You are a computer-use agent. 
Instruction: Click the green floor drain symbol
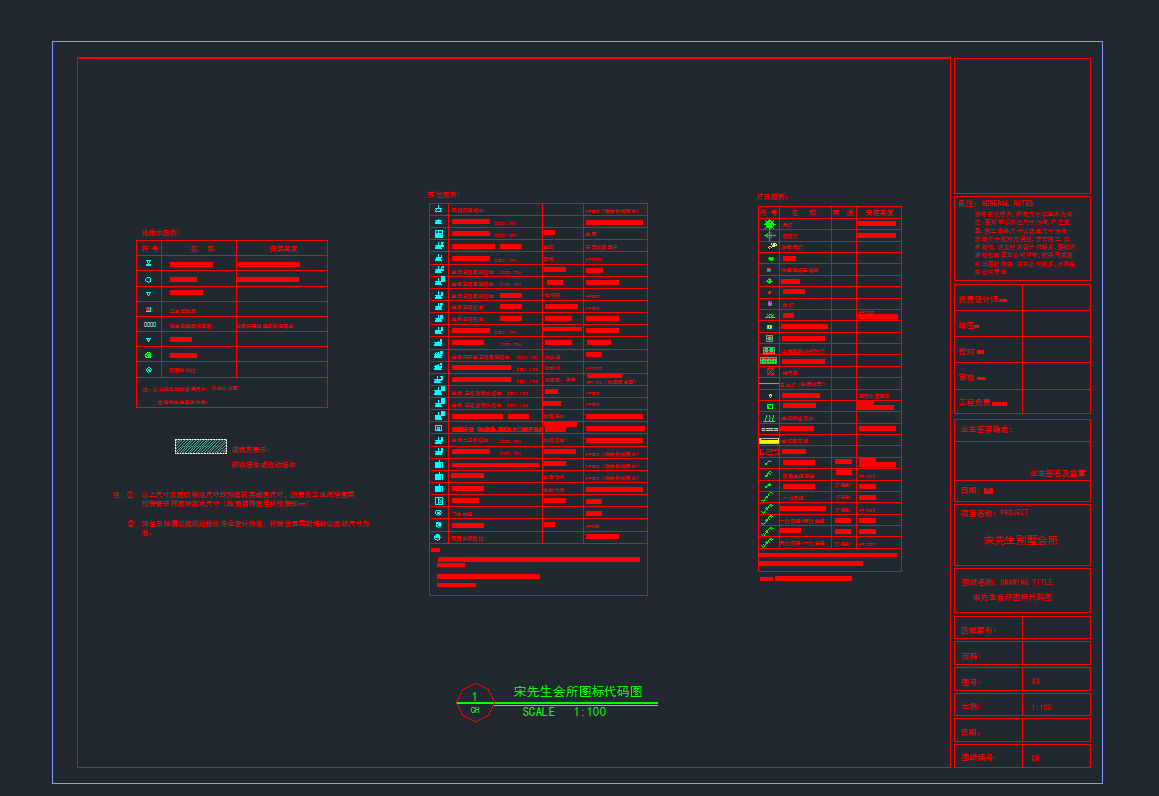point(149,355)
